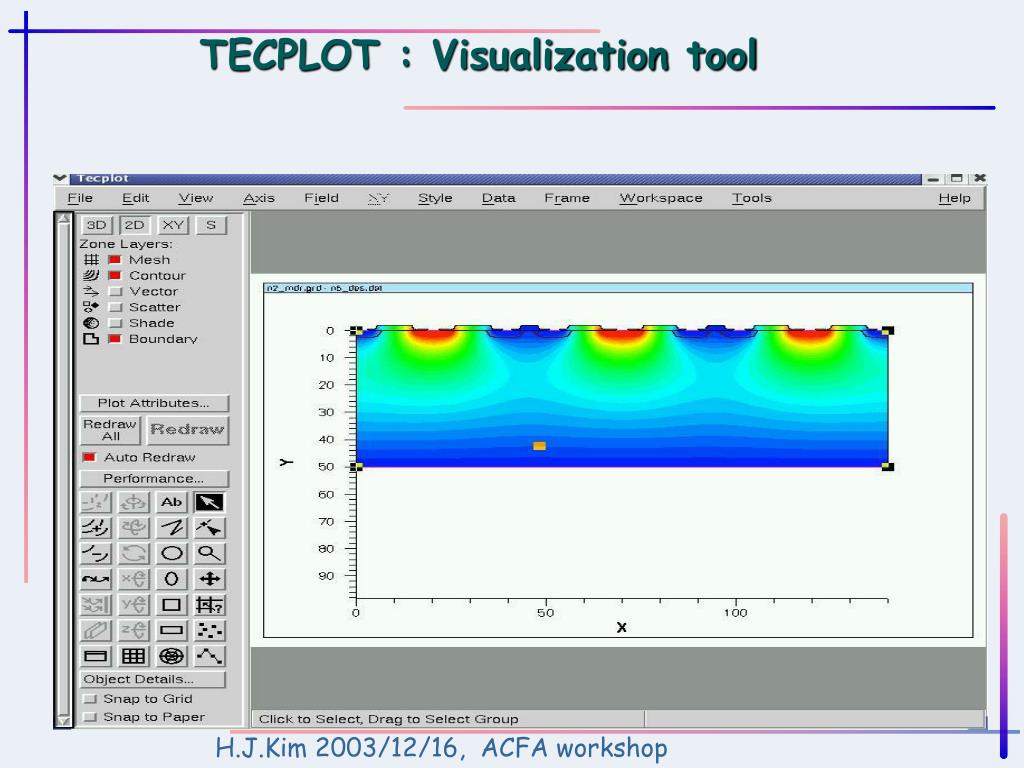Click the grayed contour-add tool icon
The image size is (1024, 768).
[x=95, y=502]
